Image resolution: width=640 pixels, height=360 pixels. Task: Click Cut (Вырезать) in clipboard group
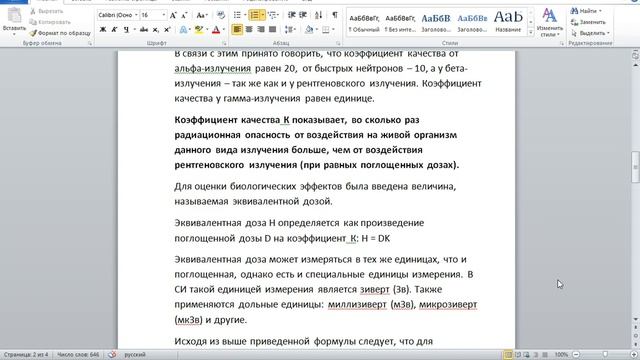click(x=47, y=11)
